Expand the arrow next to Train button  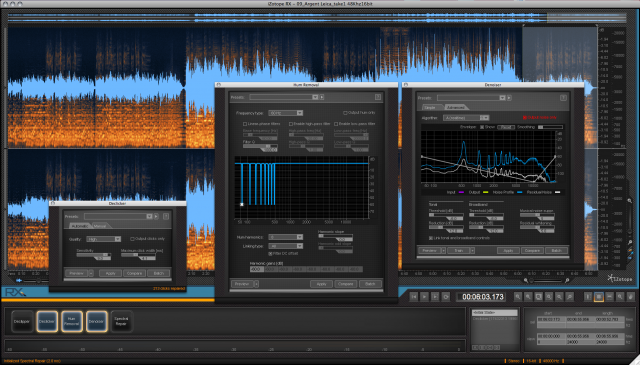[x=472, y=250]
